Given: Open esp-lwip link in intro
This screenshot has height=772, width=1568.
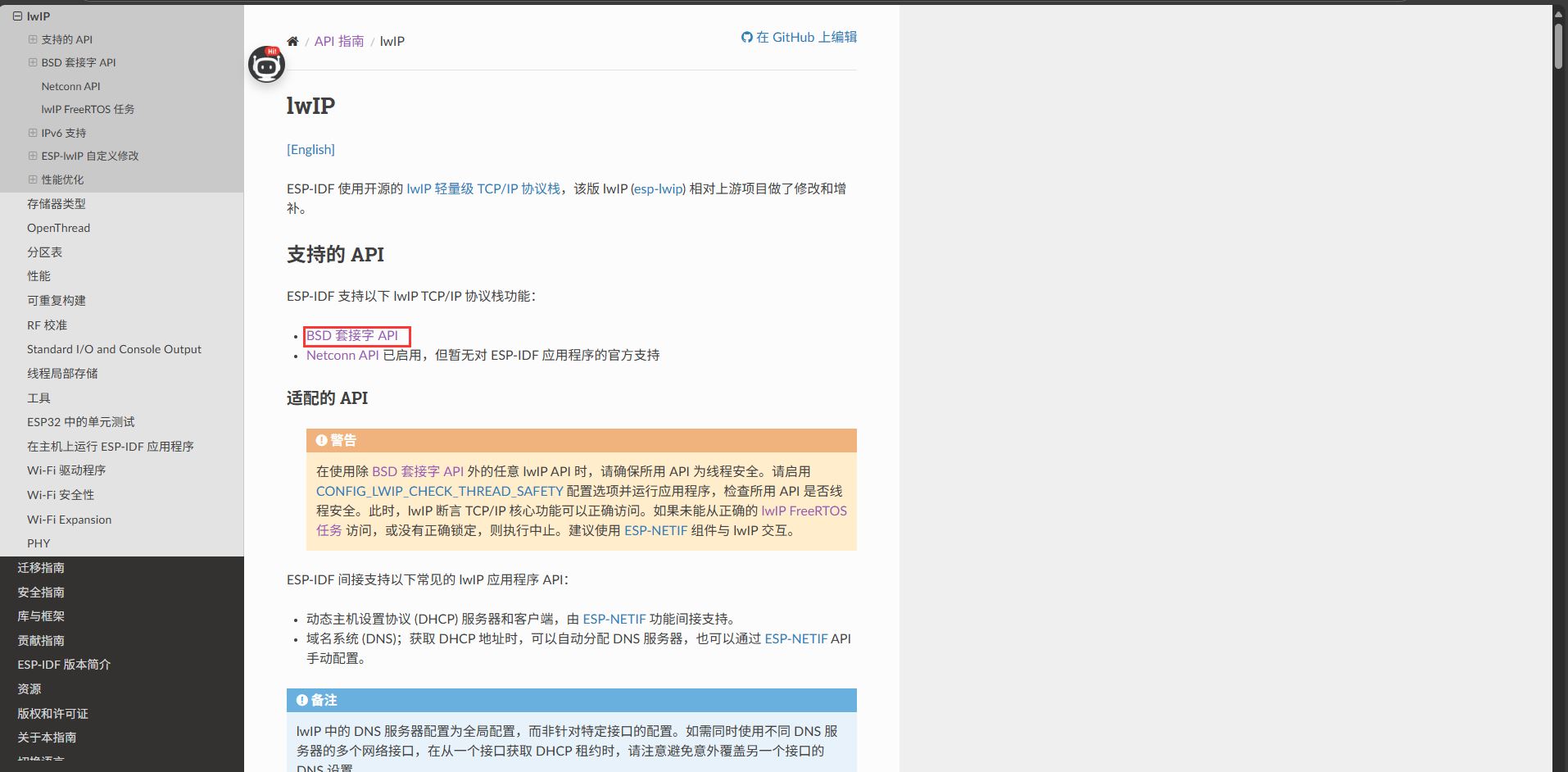Looking at the screenshot, I should tap(658, 188).
